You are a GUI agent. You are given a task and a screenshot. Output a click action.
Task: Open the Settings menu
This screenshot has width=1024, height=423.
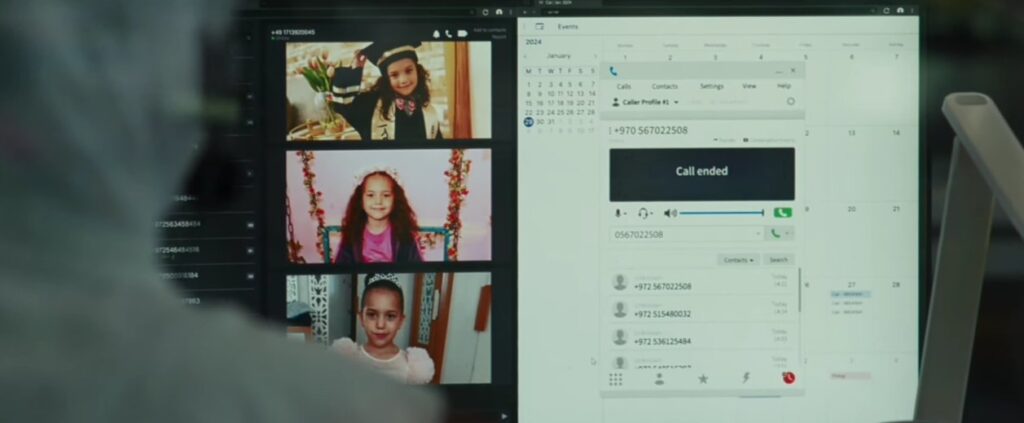[x=711, y=87]
